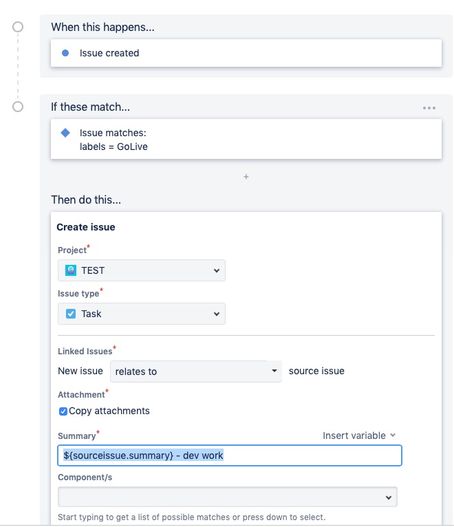
Task: Click the Issue created trigger blue dot icon
Action: pyautogui.click(x=66, y=53)
